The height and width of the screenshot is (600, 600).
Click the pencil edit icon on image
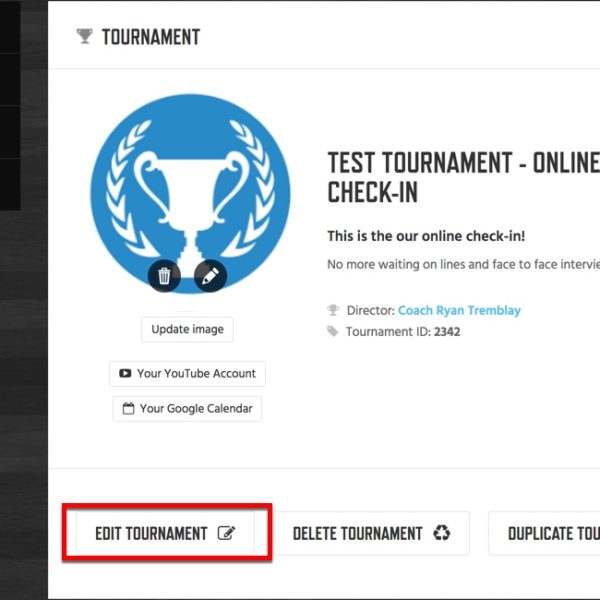210,276
